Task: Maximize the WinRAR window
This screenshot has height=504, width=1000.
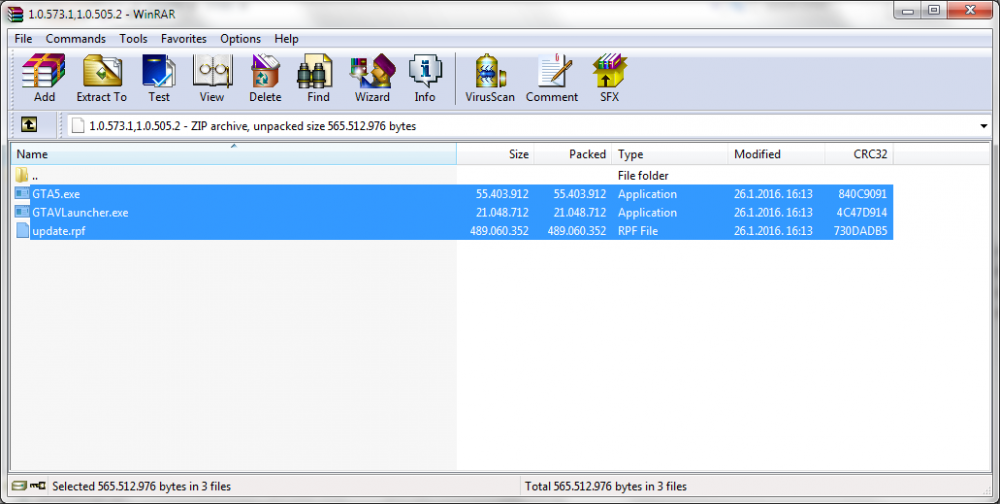Action: 934,10
